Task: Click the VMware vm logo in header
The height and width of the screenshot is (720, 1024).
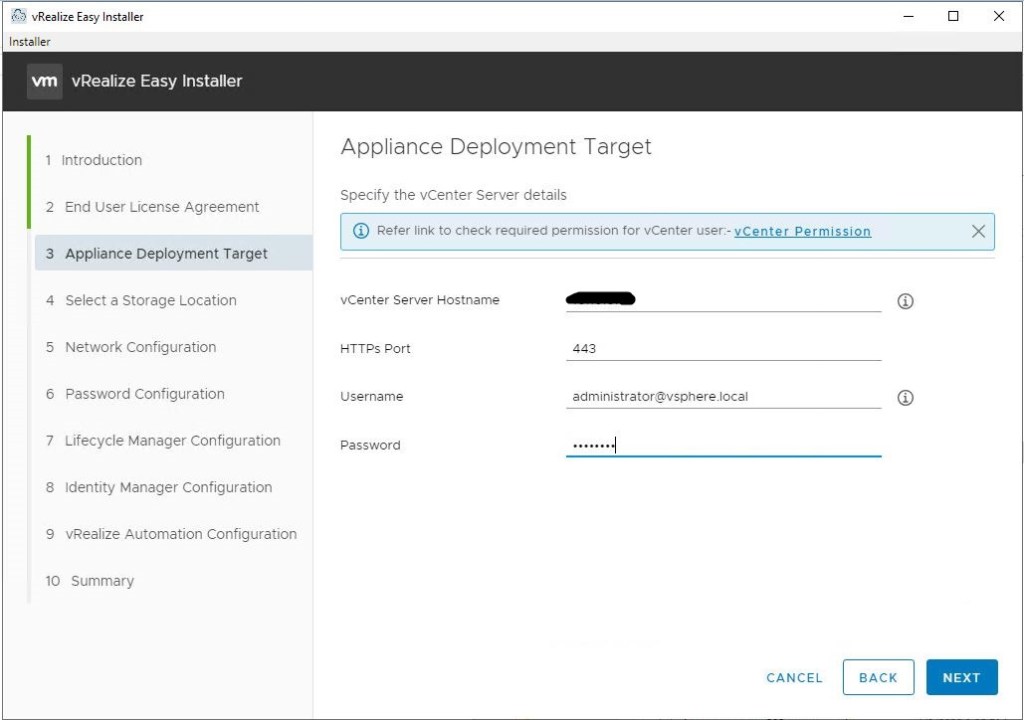Action: (x=44, y=81)
